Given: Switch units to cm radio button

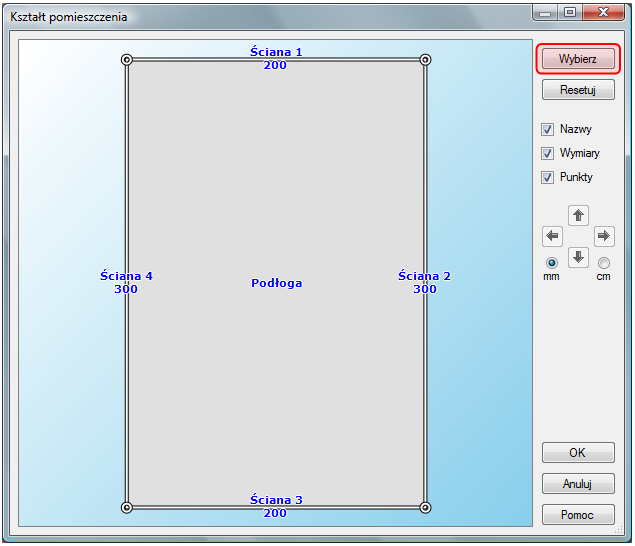Looking at the screenshot, I should click(604, 263).
